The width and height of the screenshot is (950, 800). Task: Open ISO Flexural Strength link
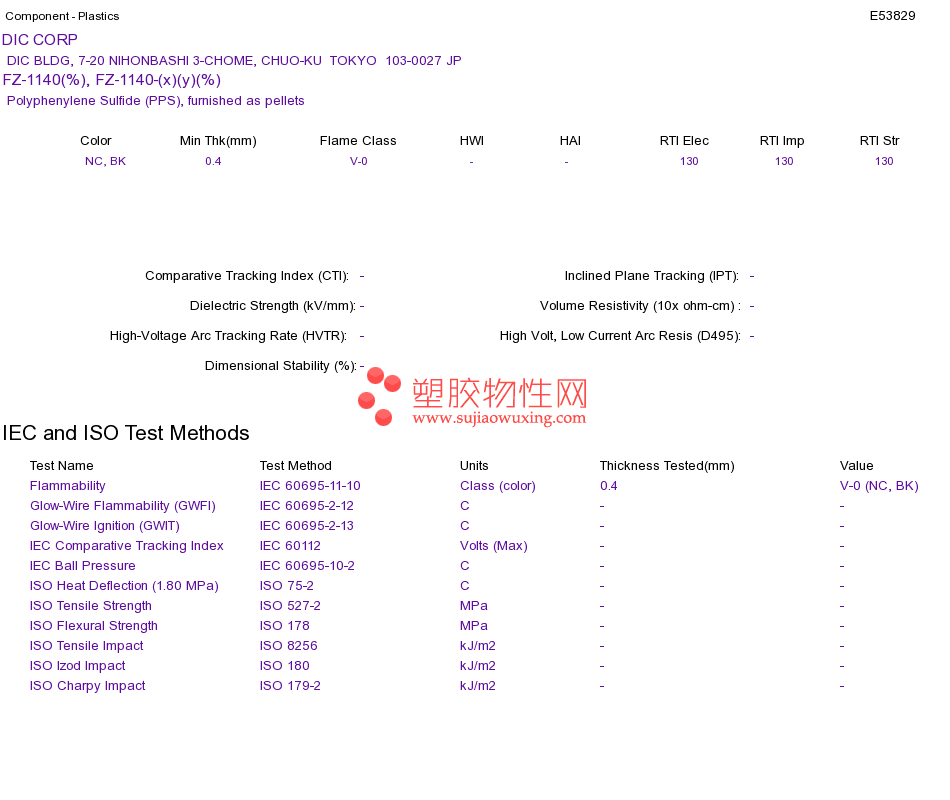tap(93, 626)
